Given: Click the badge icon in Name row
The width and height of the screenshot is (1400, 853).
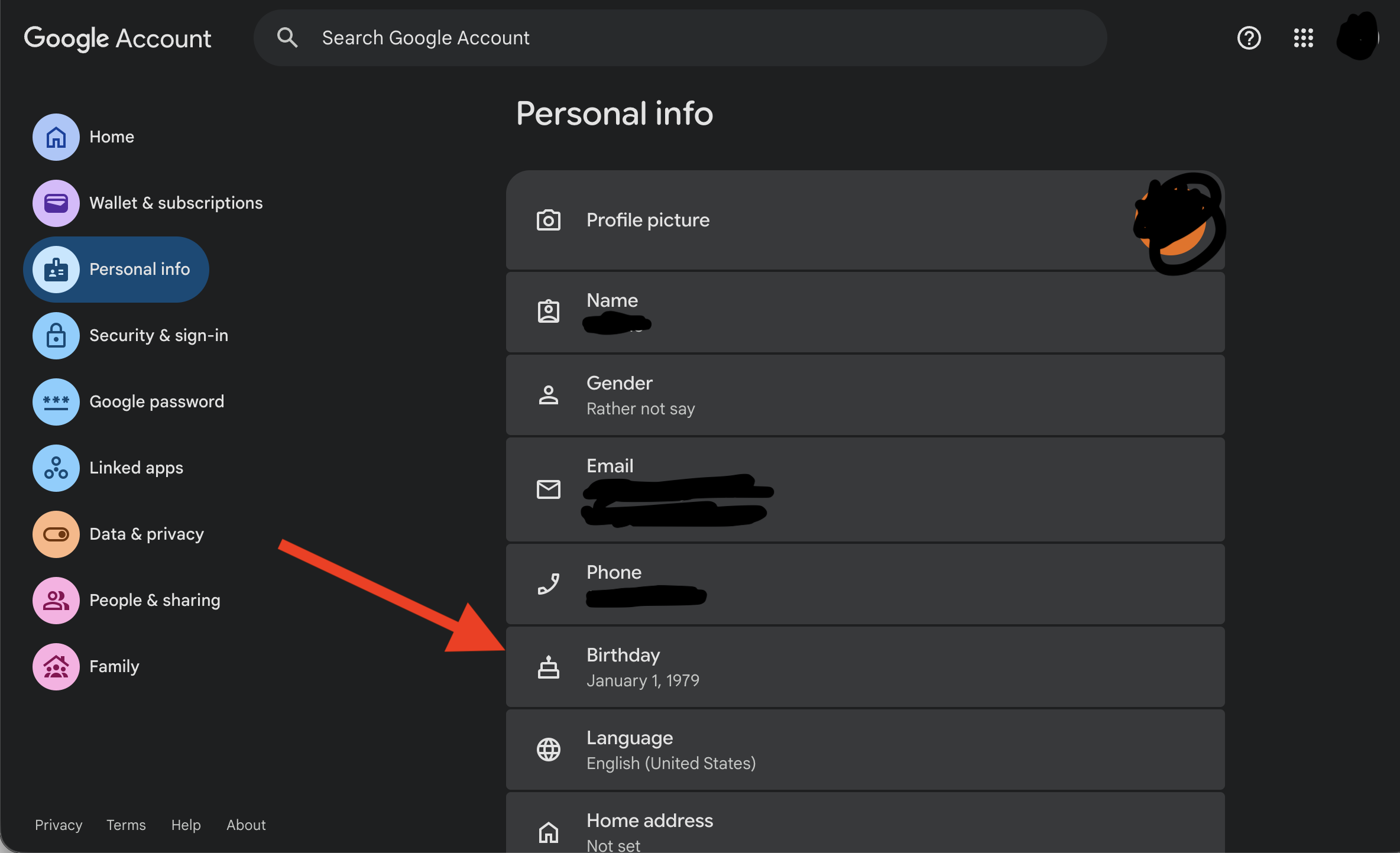Looking at the screenshot, I should [x=549, y=311].
